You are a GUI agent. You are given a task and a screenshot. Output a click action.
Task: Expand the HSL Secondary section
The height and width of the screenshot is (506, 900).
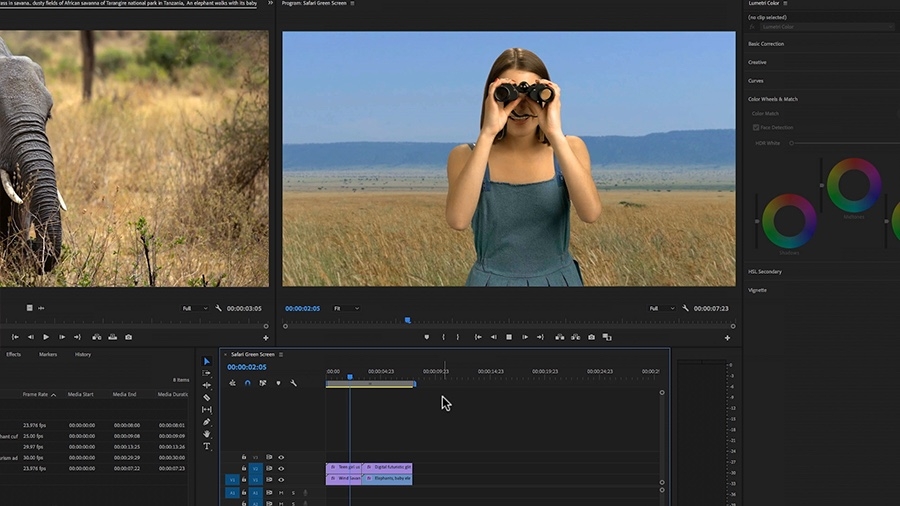click(x=765, y=271)
